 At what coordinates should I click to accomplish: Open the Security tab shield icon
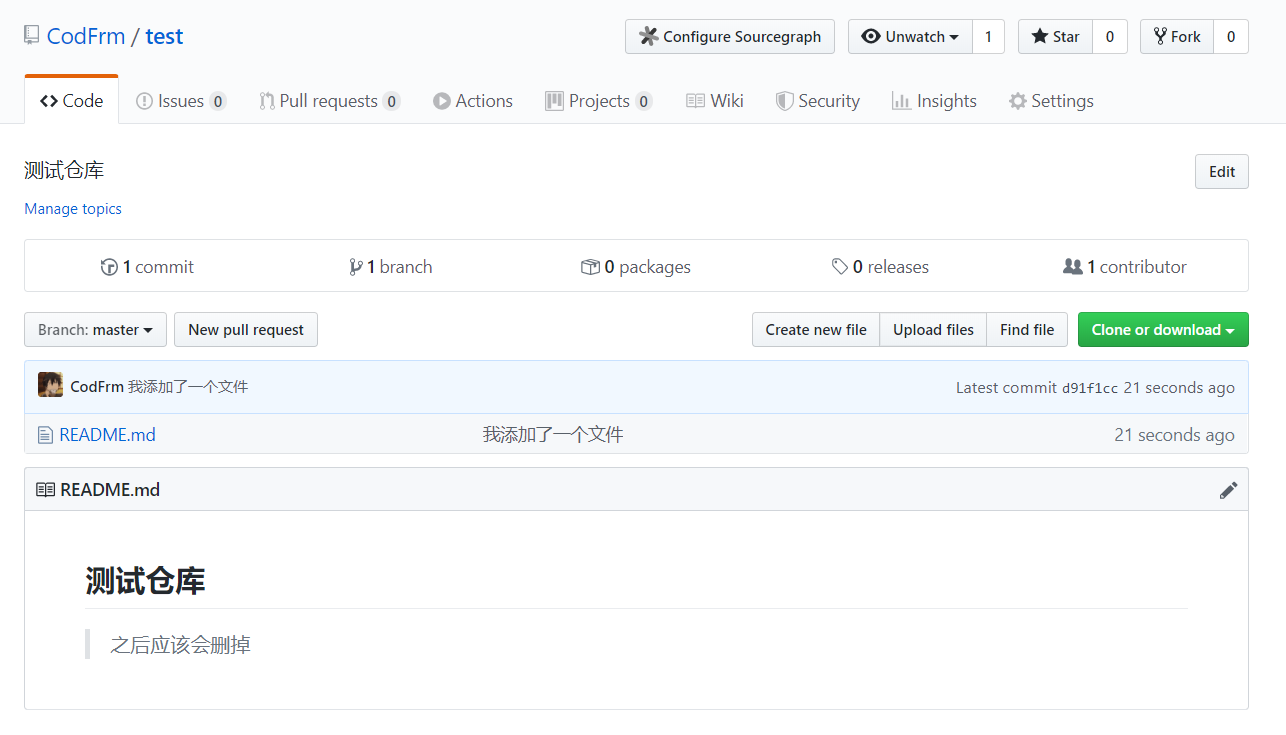pos(786,101)
